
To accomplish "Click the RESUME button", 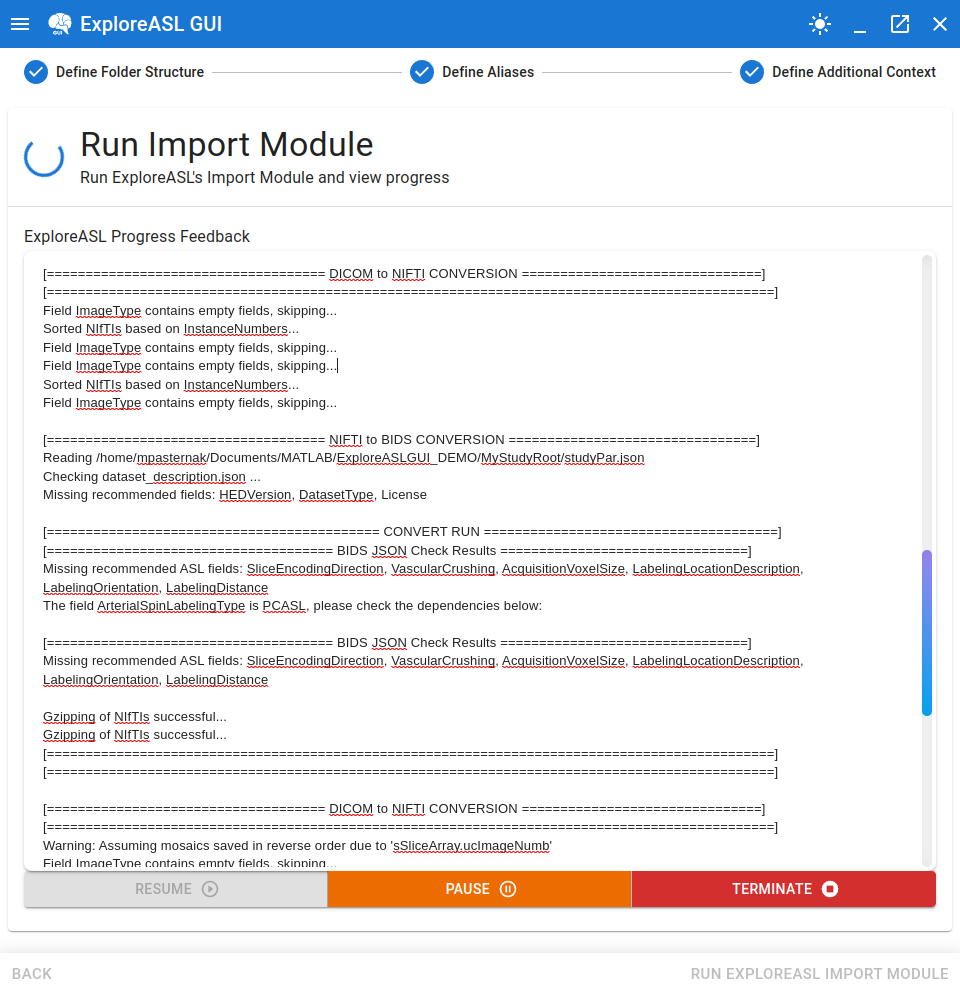I will pyautogui.click(x=176, y=888).
